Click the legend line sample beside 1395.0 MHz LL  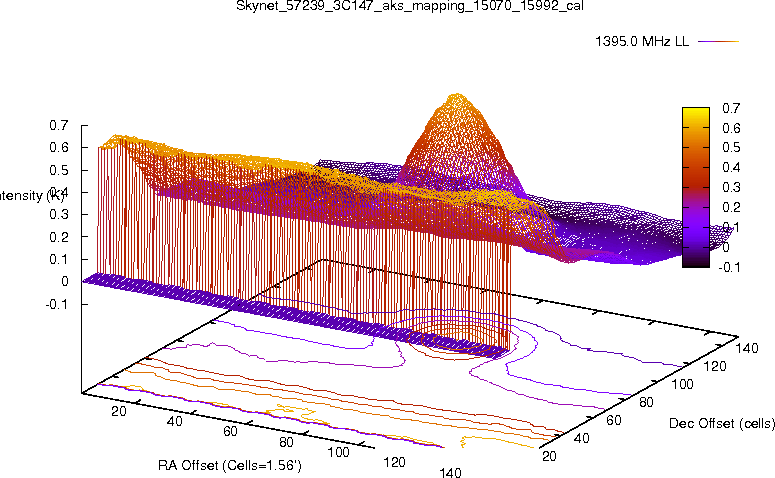pos(718,42)
